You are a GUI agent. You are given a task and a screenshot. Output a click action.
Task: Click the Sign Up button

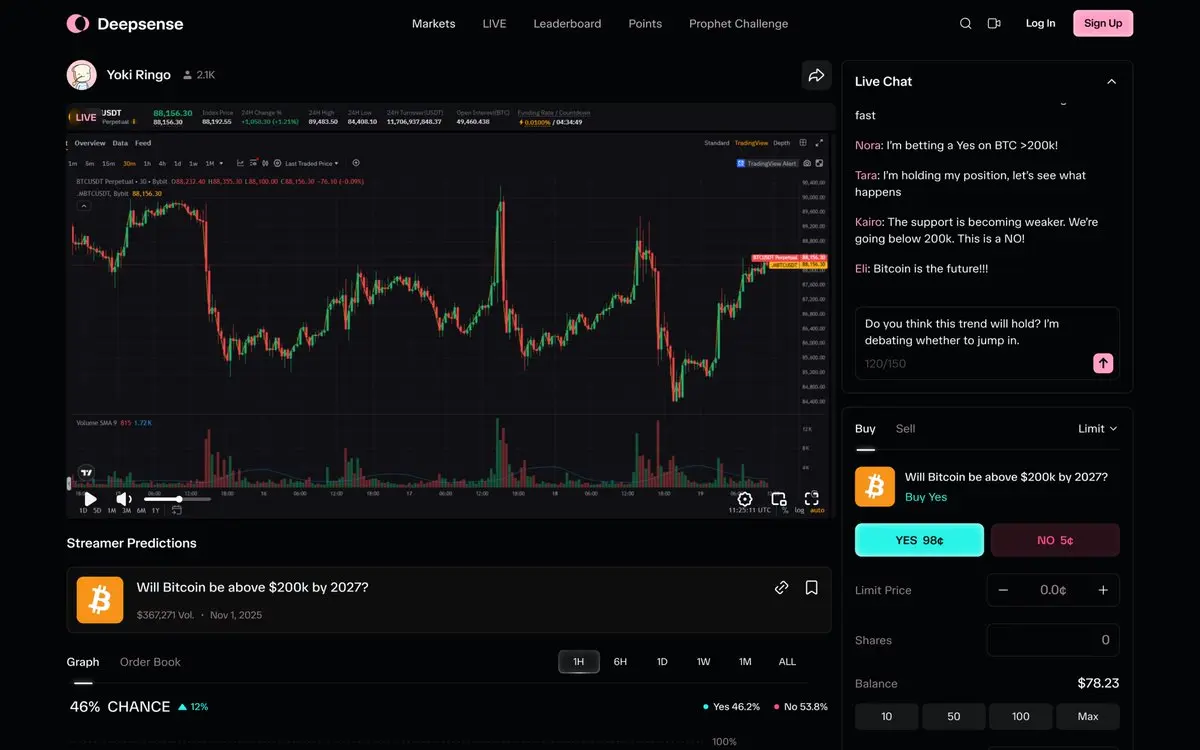(x=1103, y=23)
